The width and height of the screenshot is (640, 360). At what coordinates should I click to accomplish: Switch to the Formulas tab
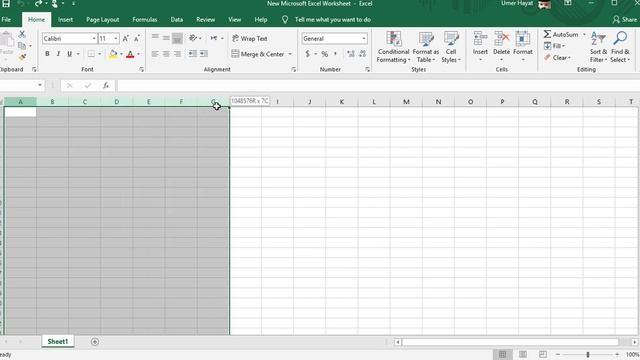point(144,20)
